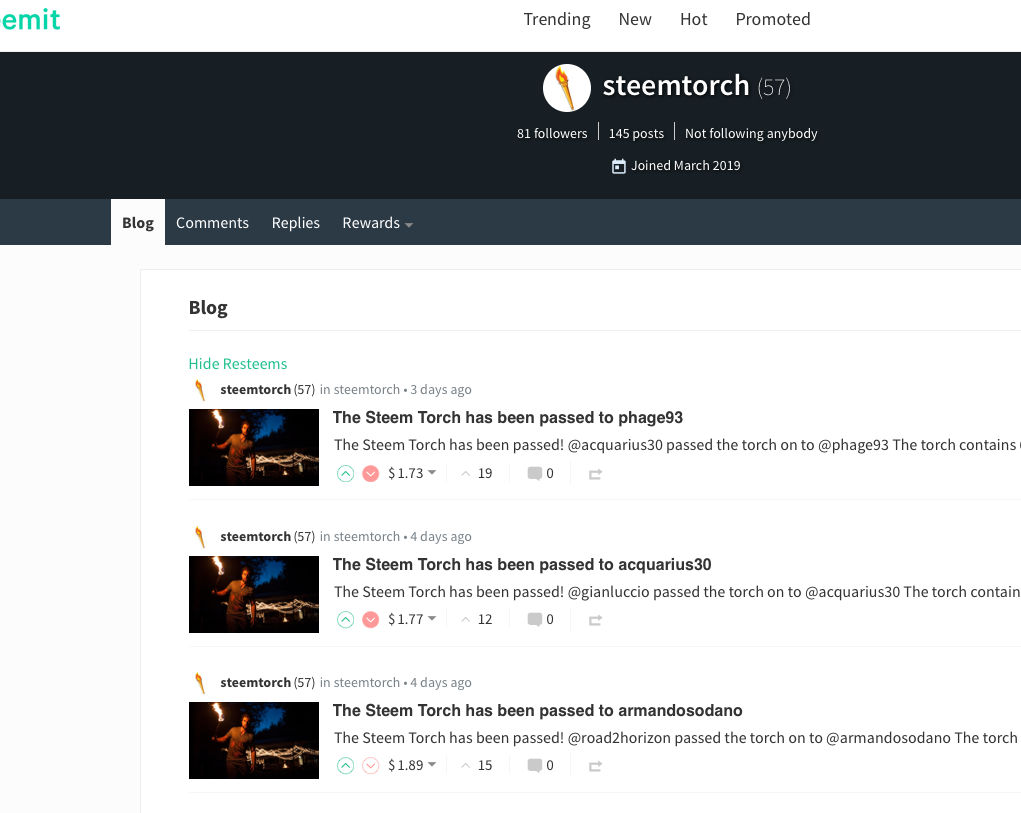Resteem the acquarius30 post

[x=595, y=620]
